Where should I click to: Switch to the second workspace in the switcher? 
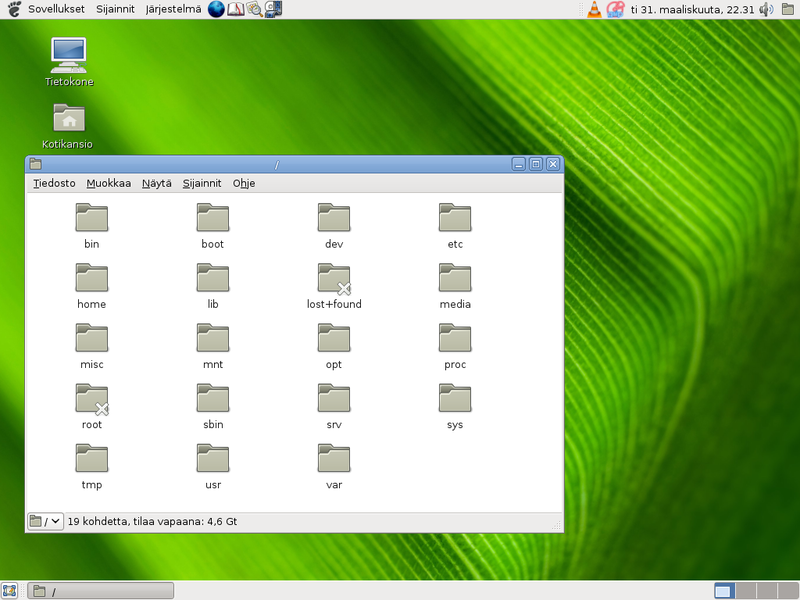(747, 590)
